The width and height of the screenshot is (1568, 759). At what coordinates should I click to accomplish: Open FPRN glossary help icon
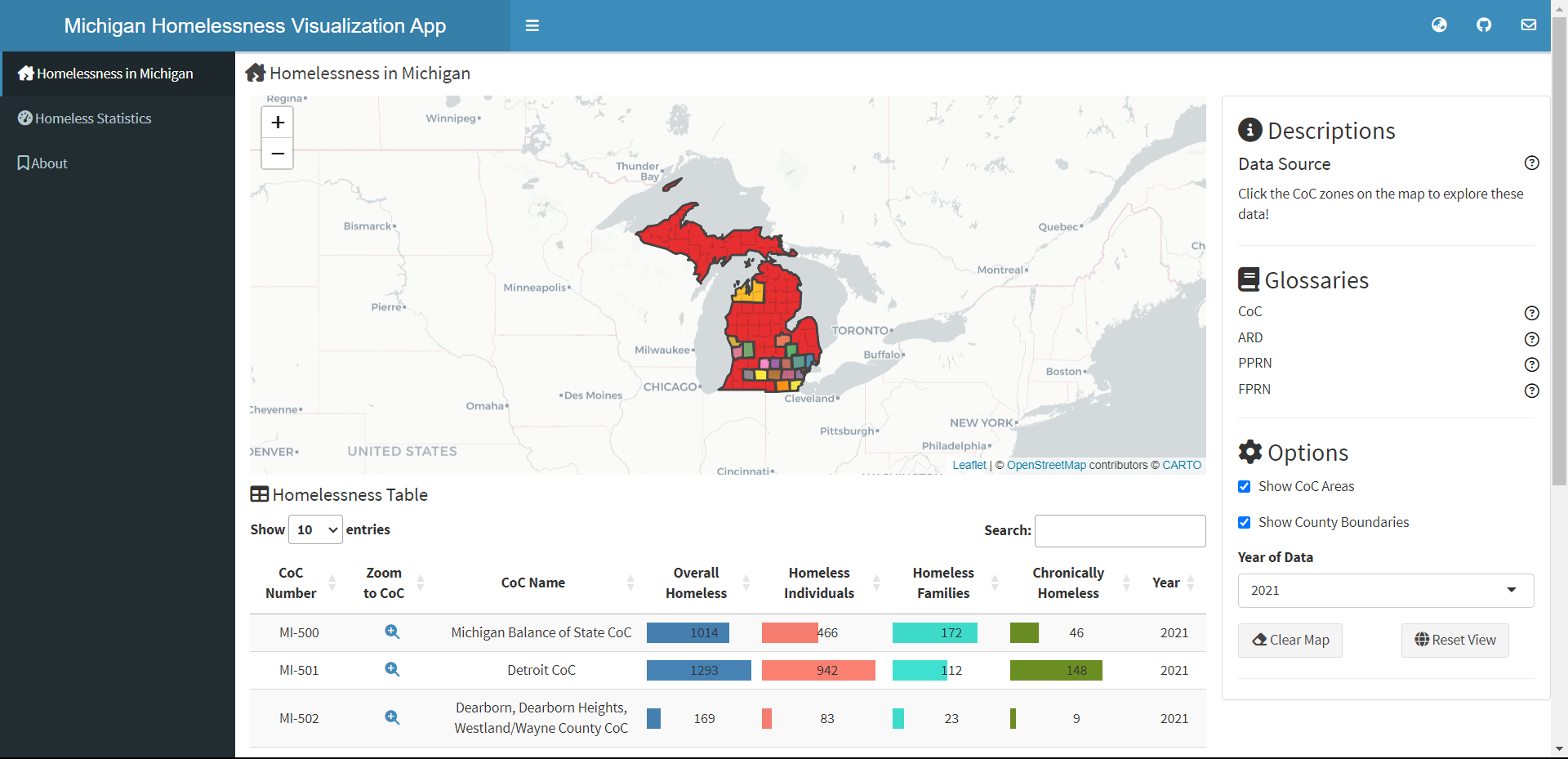tap(1532, 391)
